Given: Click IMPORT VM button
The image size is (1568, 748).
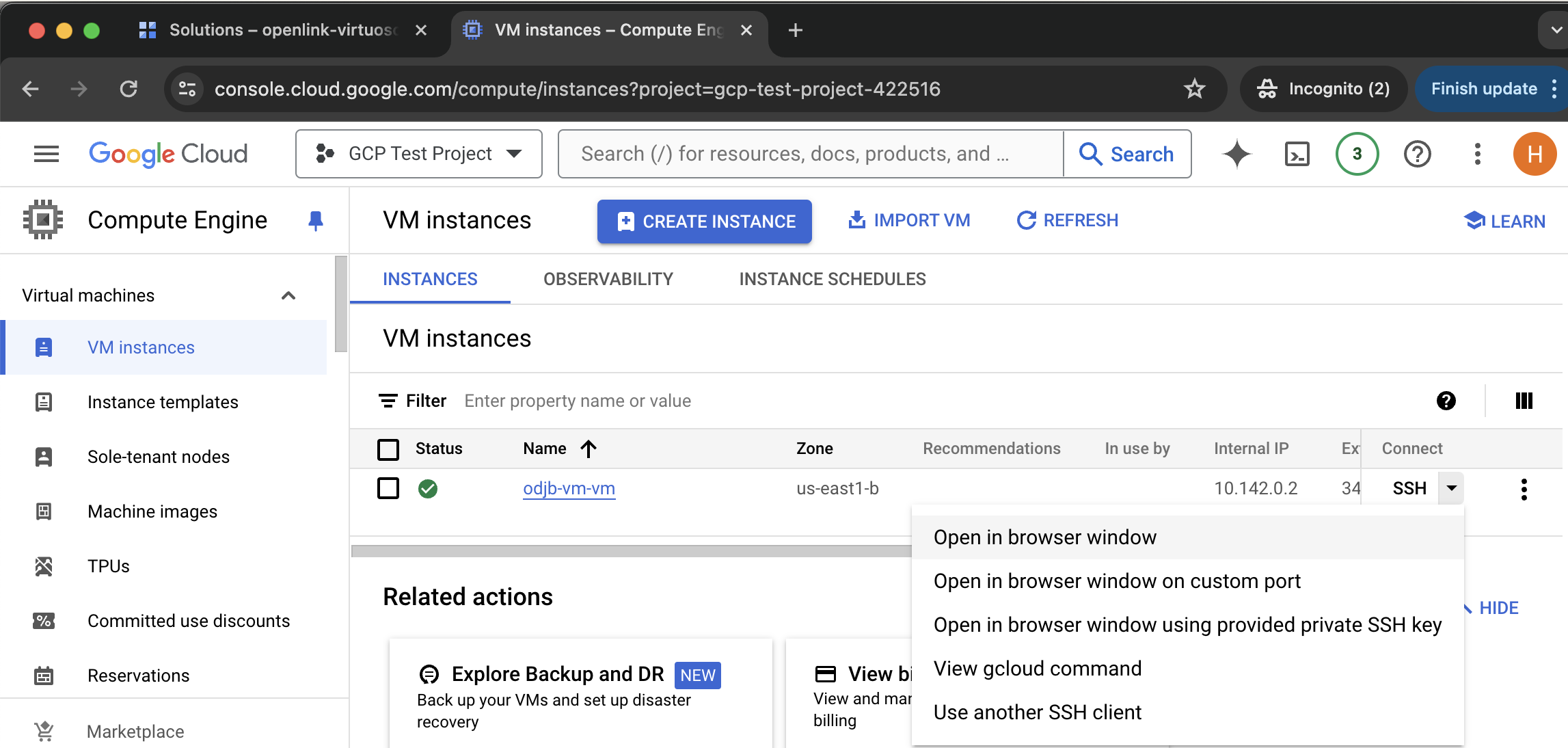Looking at the screenshot, I should point(909,220).
